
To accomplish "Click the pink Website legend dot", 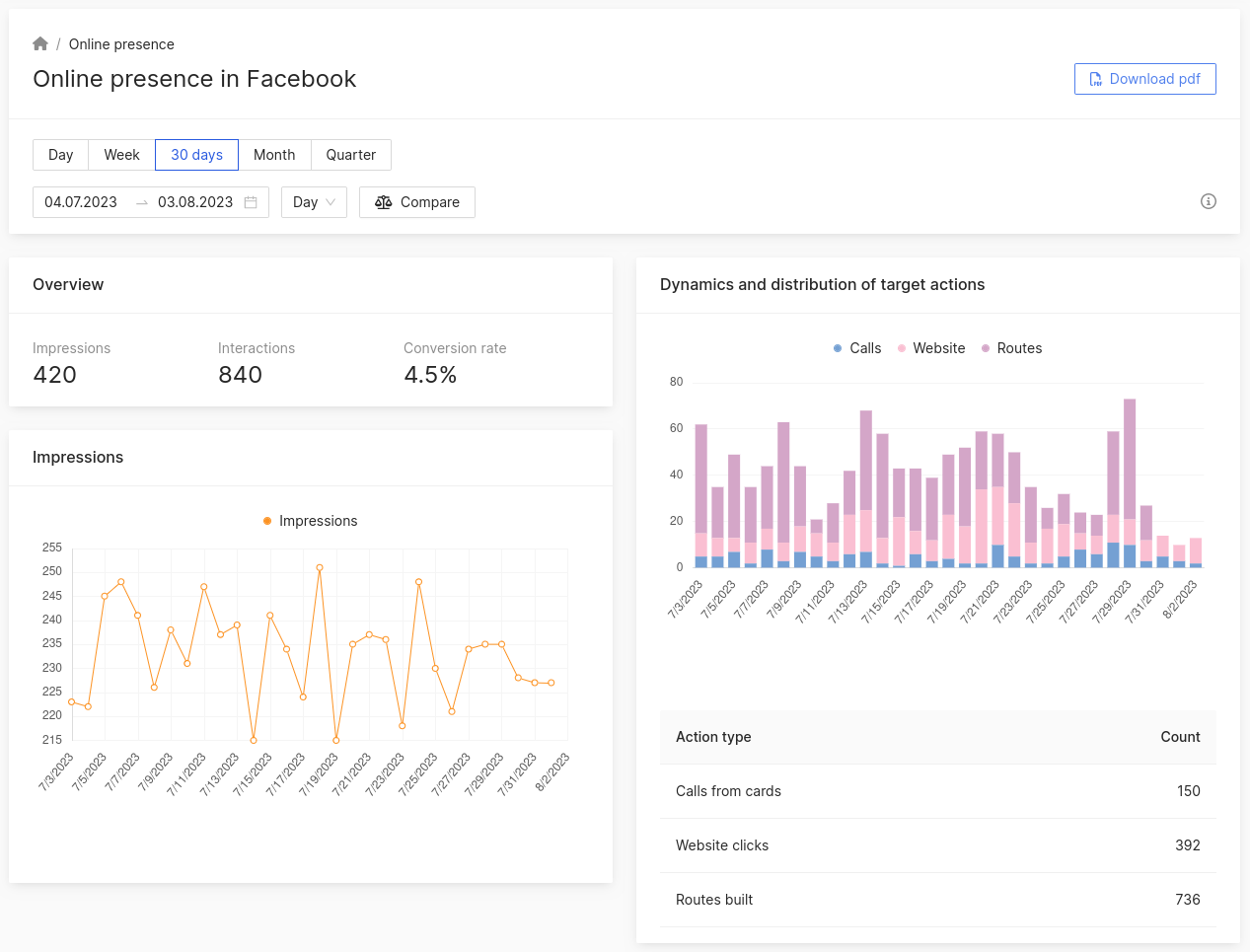I will [902, 348].
